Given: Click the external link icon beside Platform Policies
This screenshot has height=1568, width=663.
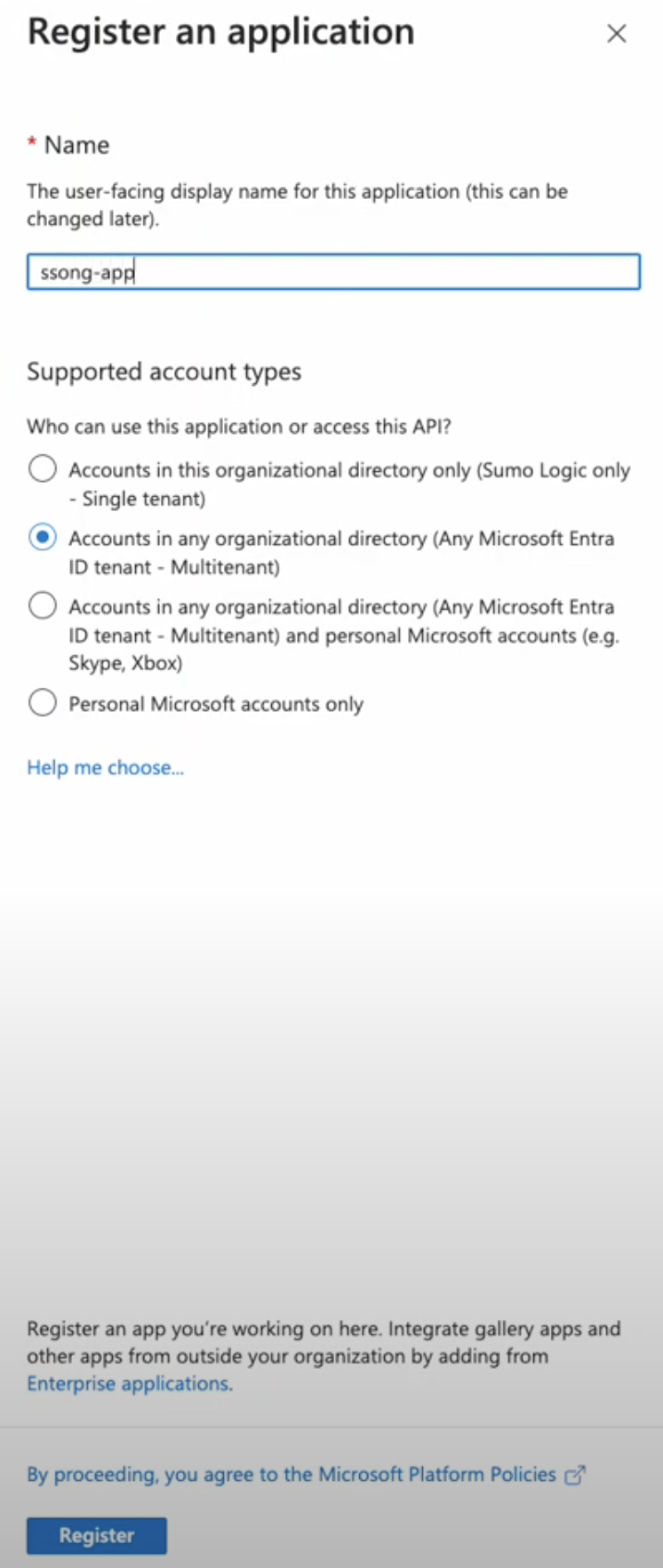Looking at the screenshot, I should coord(576,1475).
